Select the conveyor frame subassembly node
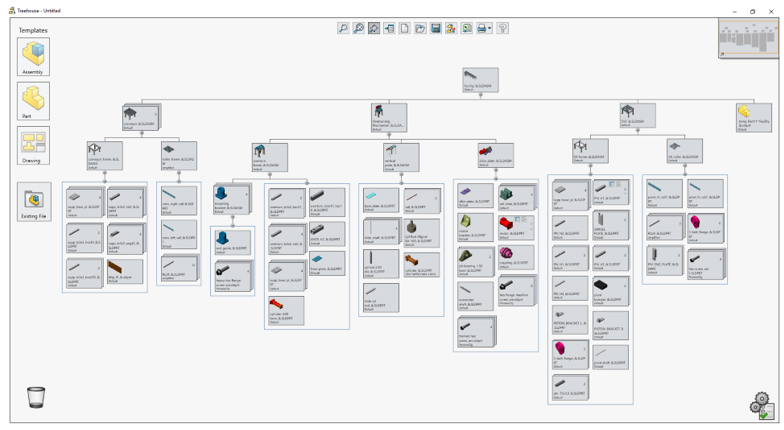The height and width of the screenshot is (430, 784). 105,155
